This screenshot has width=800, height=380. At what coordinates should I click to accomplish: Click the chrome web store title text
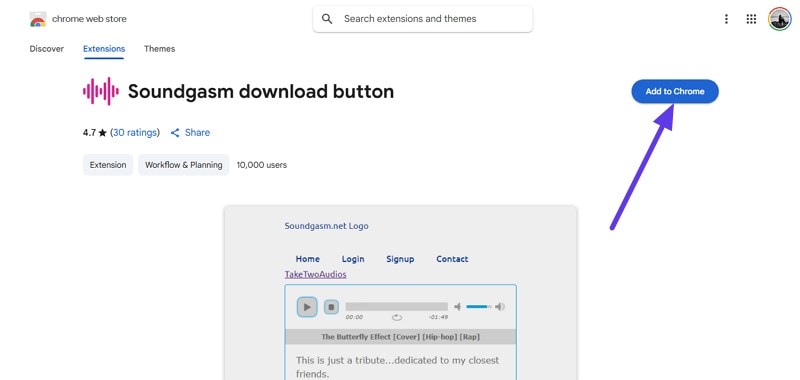pyautogui.click(x=89, y=19)
